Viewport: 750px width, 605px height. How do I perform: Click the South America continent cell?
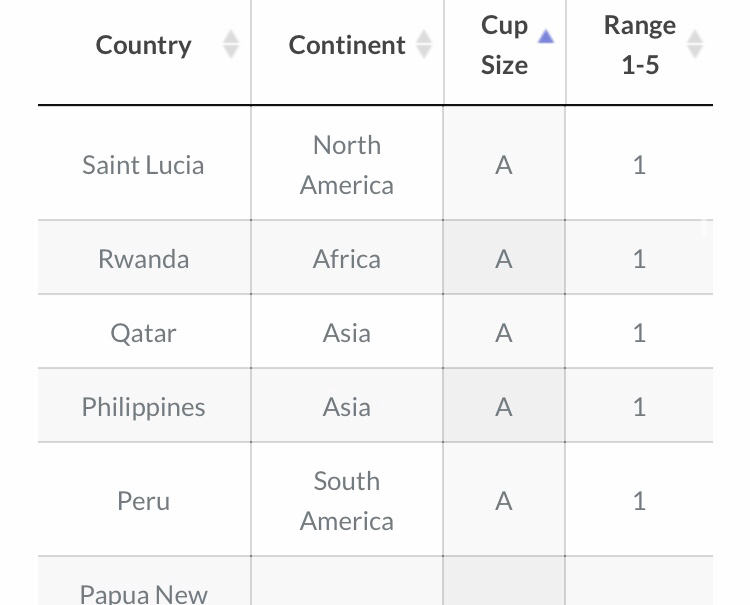point(347,499)
